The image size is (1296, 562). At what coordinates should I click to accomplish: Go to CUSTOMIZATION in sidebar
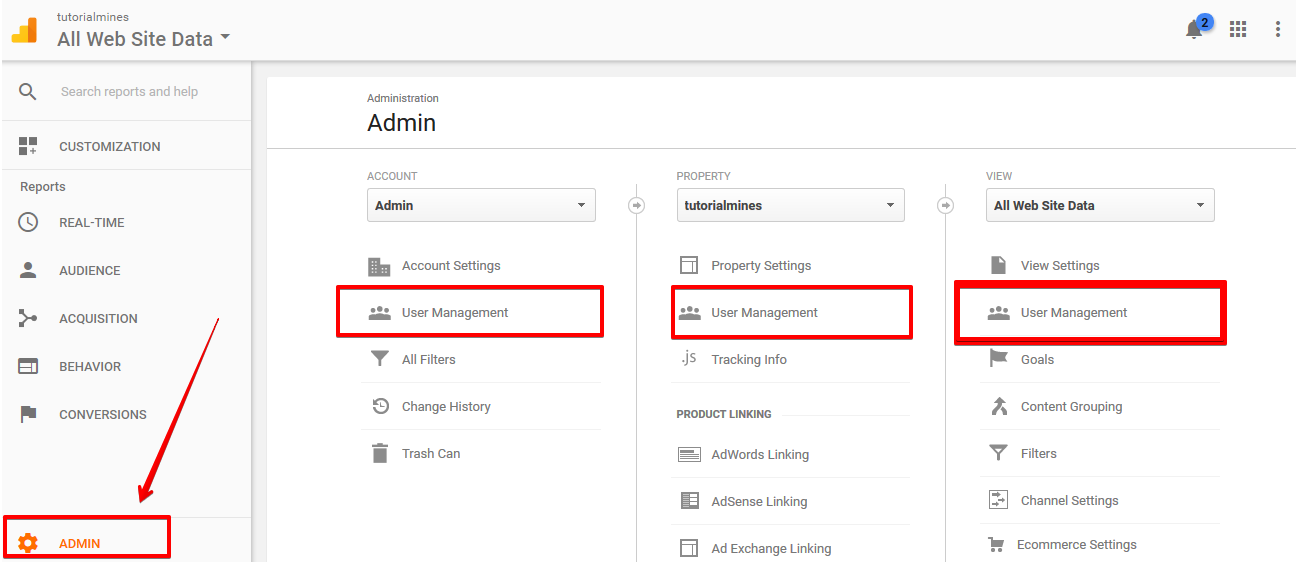[109, 146]
